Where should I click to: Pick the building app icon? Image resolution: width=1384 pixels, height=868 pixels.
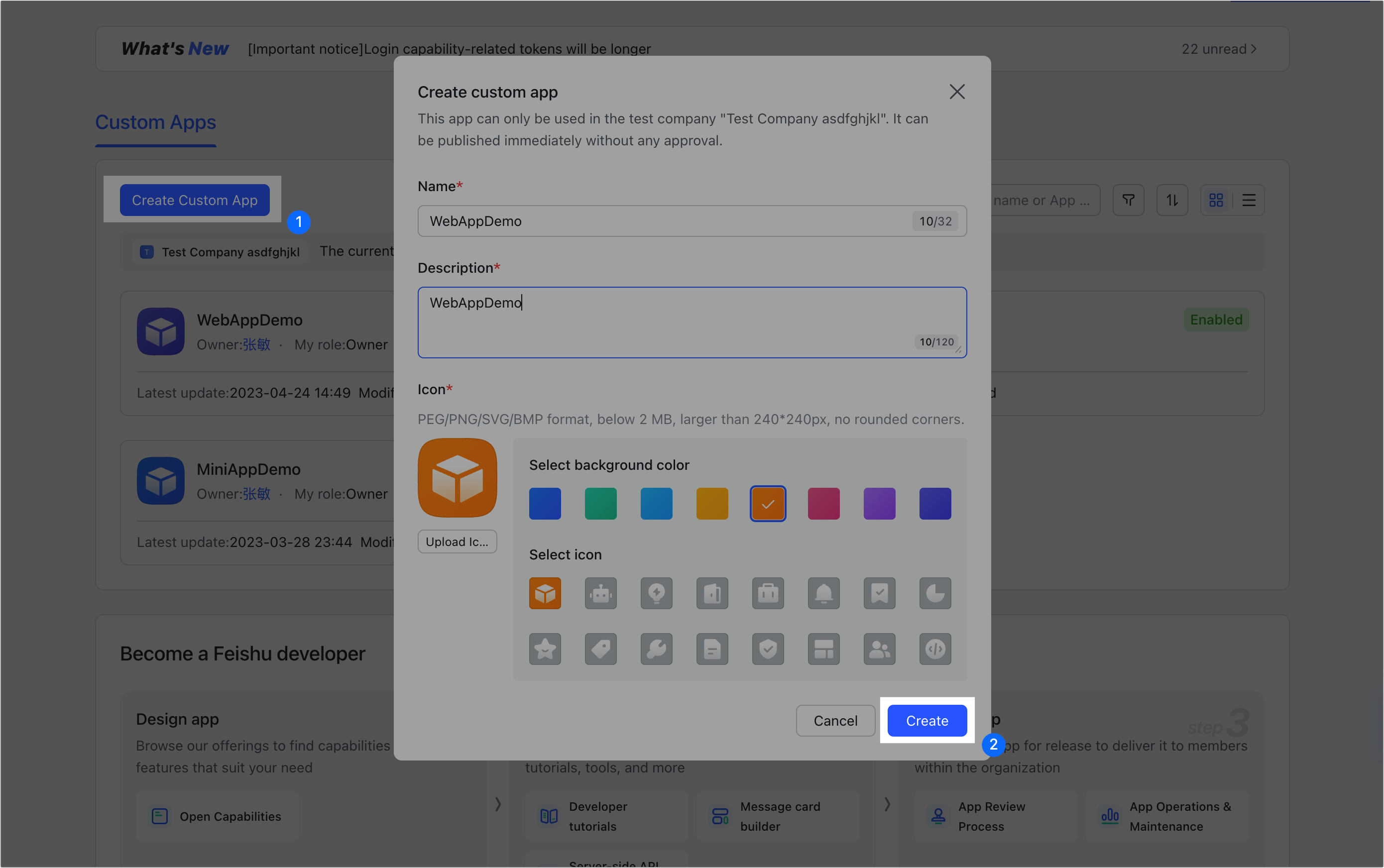coord(712,593)
